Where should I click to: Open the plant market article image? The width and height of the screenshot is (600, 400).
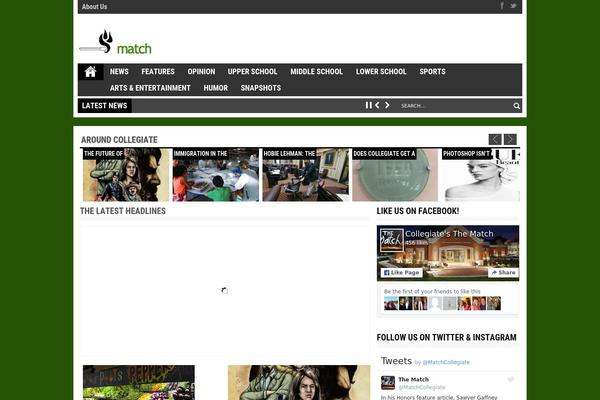(139, 382)
